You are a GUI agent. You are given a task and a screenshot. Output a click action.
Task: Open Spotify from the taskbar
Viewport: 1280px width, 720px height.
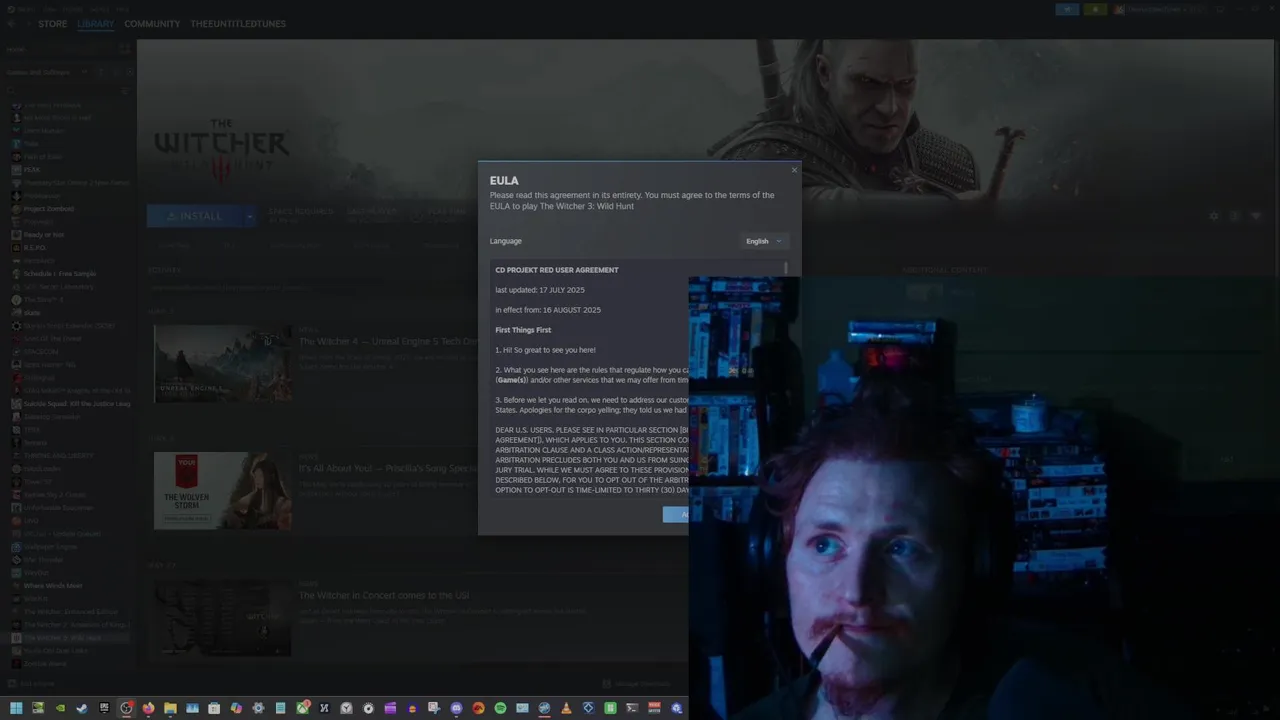(x=500, y=708)
